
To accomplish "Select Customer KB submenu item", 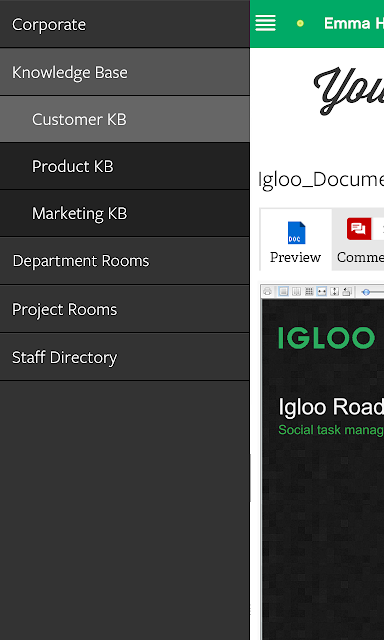I will pyautogui.click(x=124, y=120).
